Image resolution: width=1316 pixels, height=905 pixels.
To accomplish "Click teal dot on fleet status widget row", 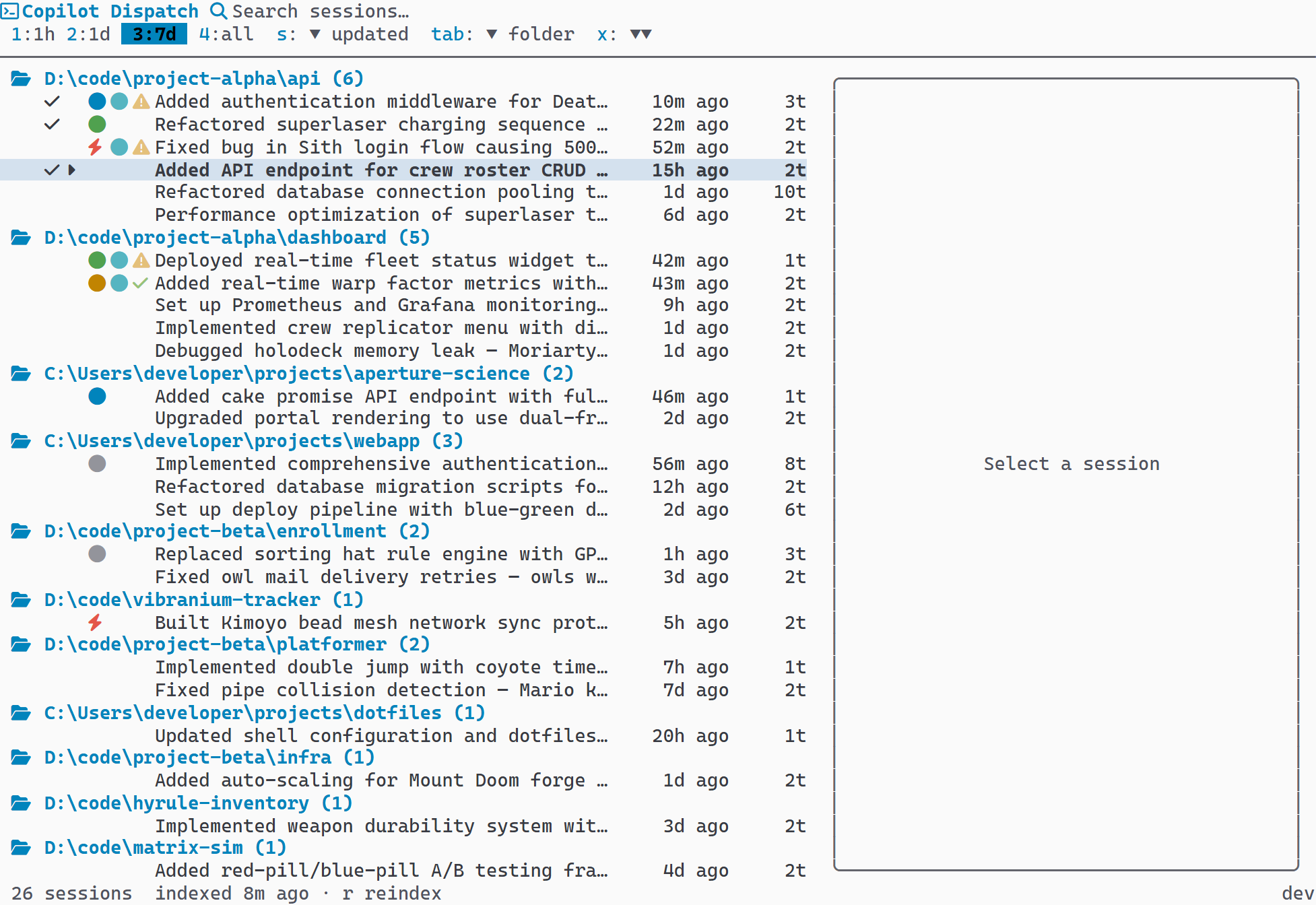I will [119, 261].
